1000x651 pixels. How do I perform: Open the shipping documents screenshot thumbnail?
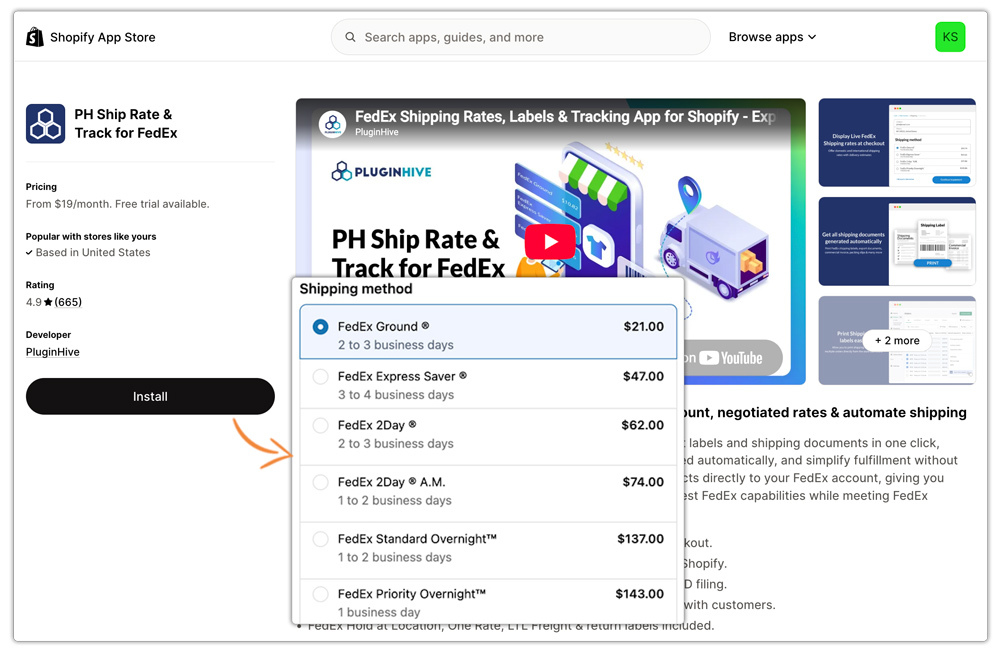pos(897,241)
